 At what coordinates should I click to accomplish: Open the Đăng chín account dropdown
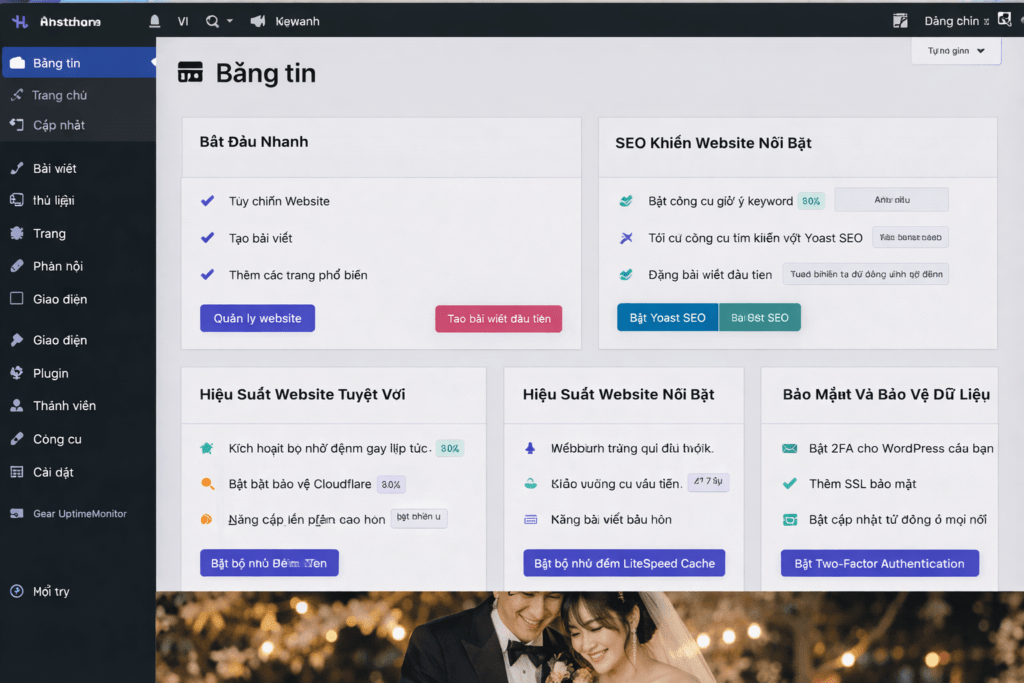click(956, 21)
